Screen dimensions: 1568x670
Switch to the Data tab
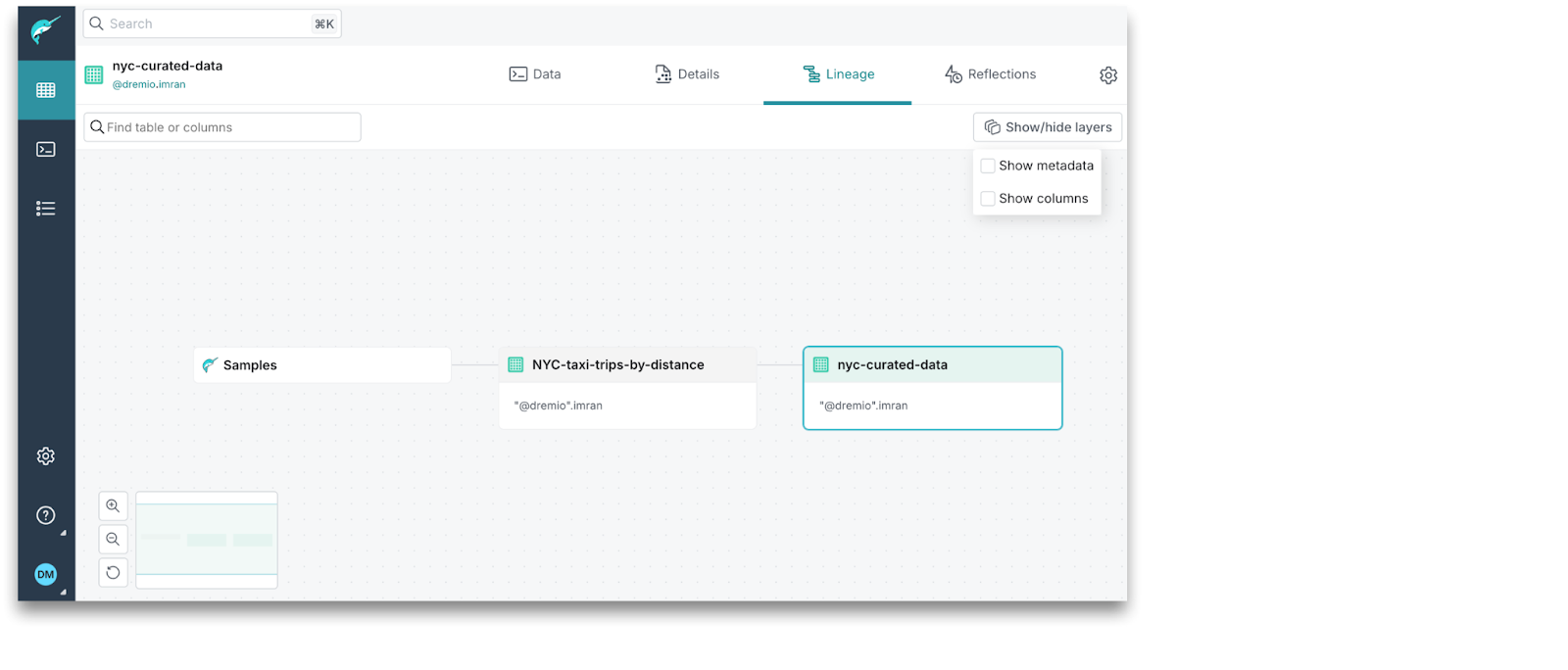click(535, 74)
